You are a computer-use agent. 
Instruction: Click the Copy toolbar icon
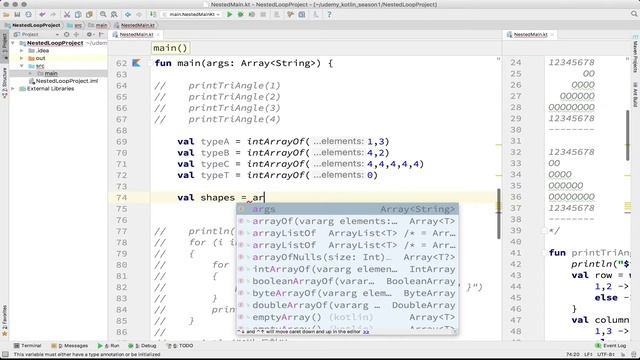click(x=78, y=14)
